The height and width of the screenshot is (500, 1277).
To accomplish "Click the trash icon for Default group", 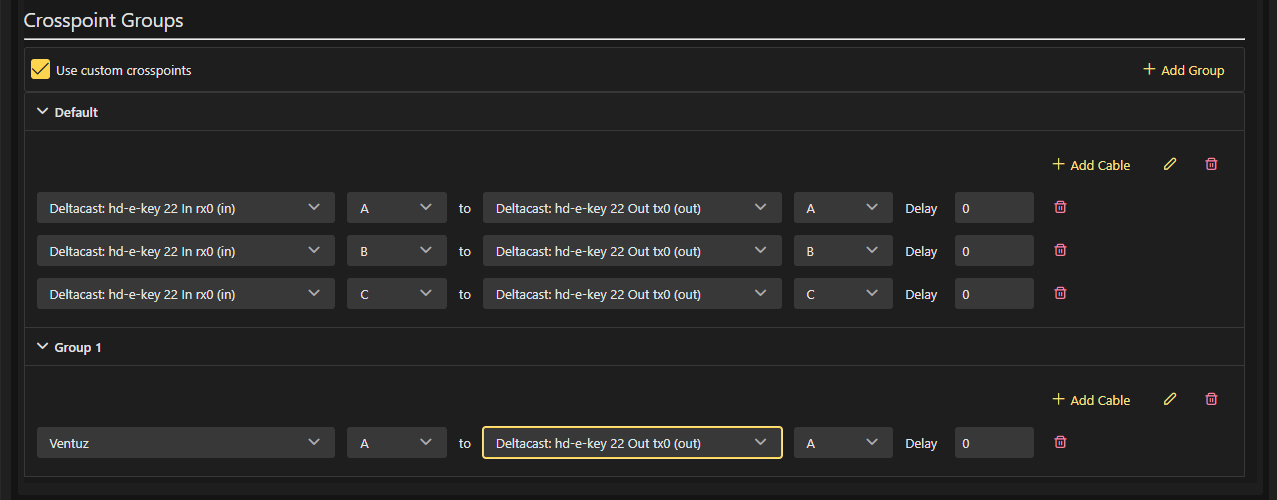I will [1211, 164].
